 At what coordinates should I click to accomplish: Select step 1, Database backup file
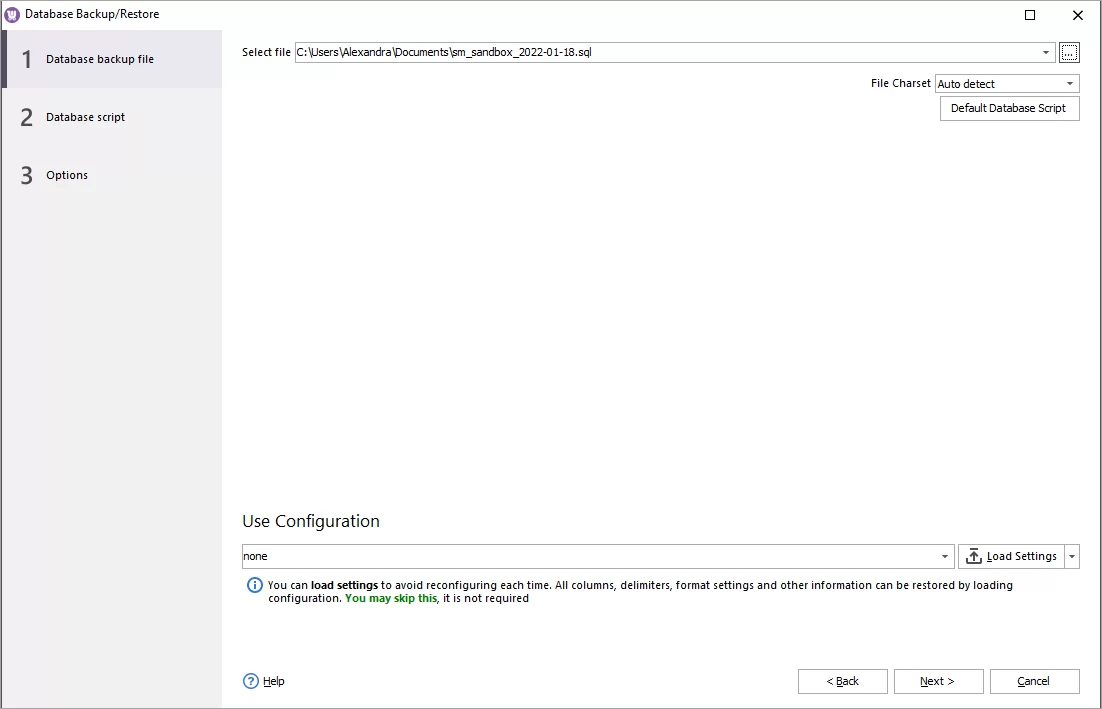(100, 59)
